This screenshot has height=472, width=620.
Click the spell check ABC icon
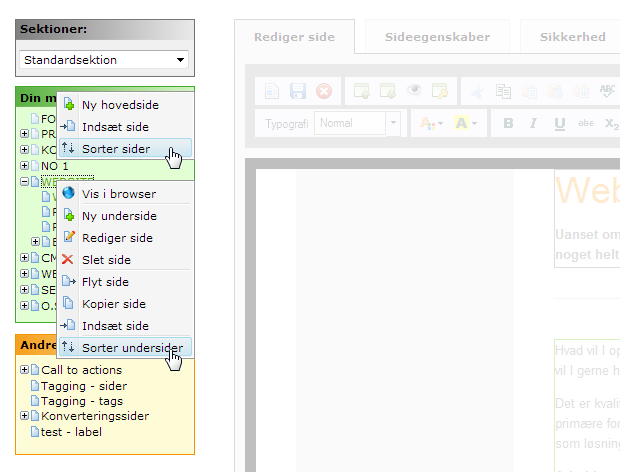pos(607,91)
